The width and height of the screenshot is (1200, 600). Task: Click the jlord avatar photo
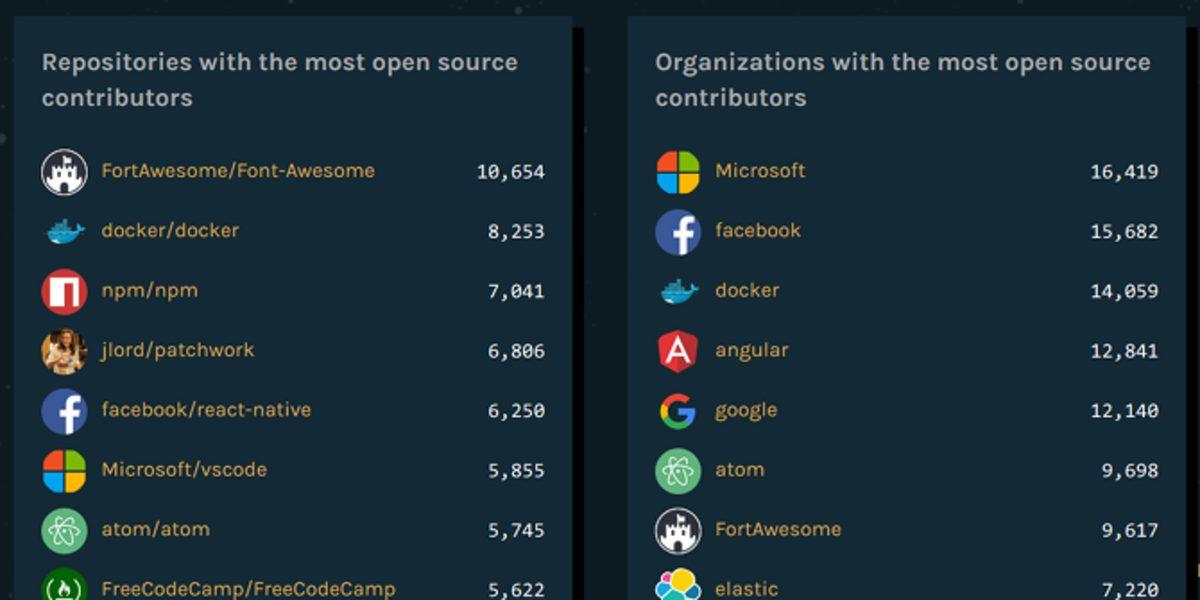tap(64, 351)
